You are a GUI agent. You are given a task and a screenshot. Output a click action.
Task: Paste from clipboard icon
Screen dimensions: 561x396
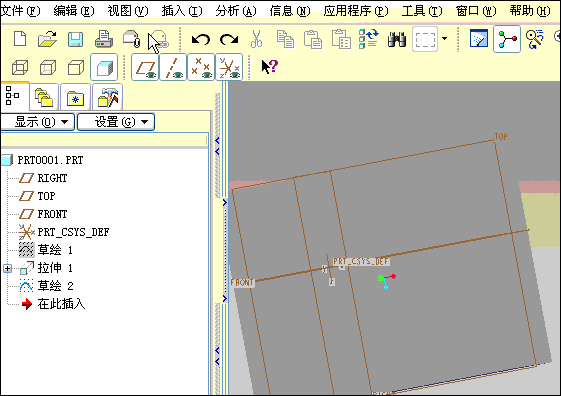pos(313,39)
